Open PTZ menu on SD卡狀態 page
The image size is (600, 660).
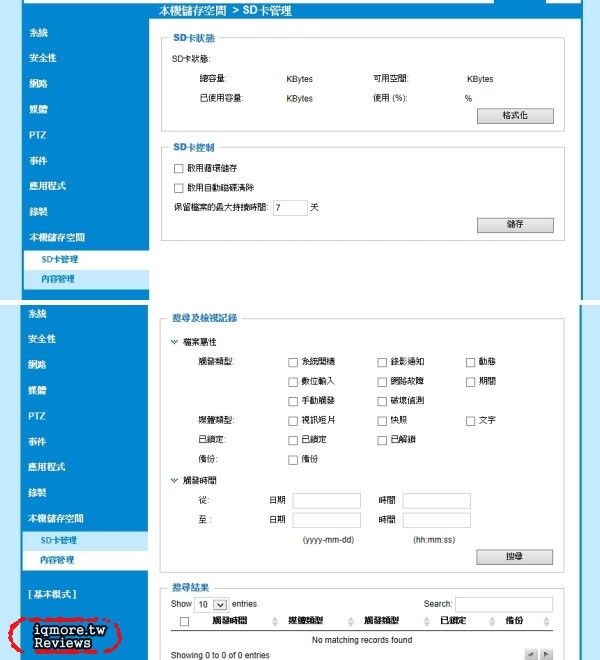37,135
